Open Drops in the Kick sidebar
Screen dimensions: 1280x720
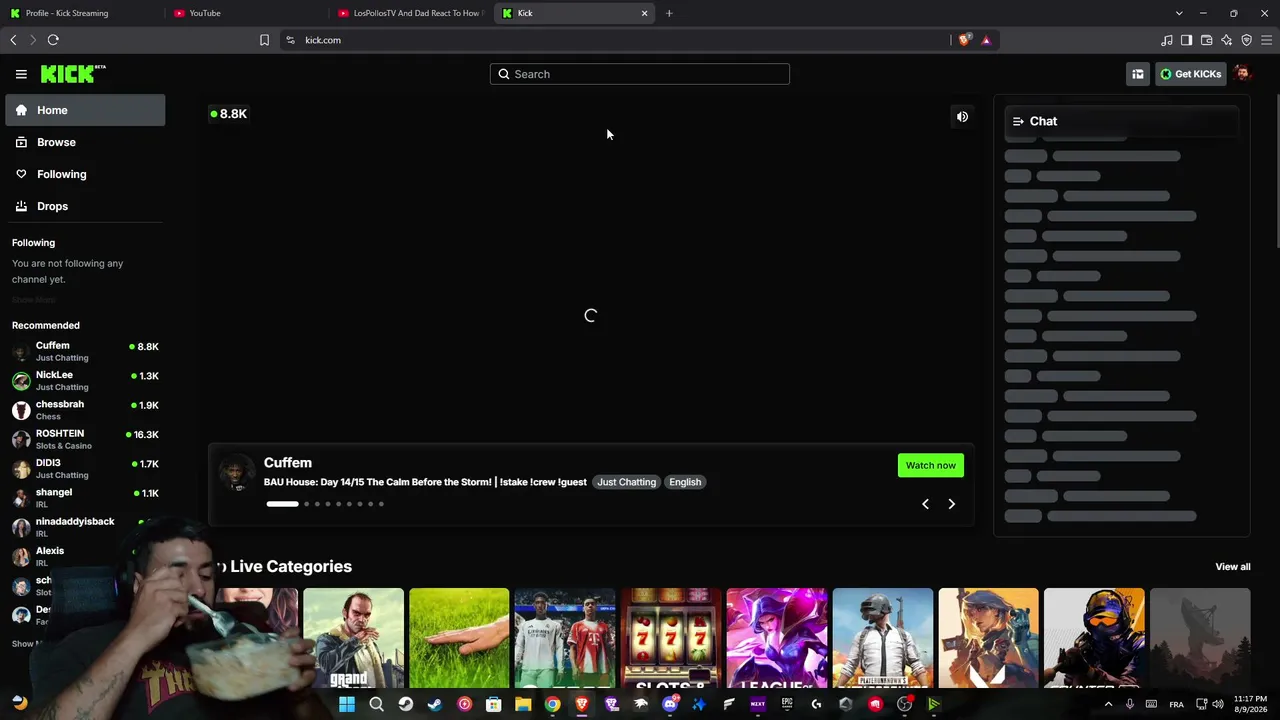pyautogui.click(x=85, y=206)
